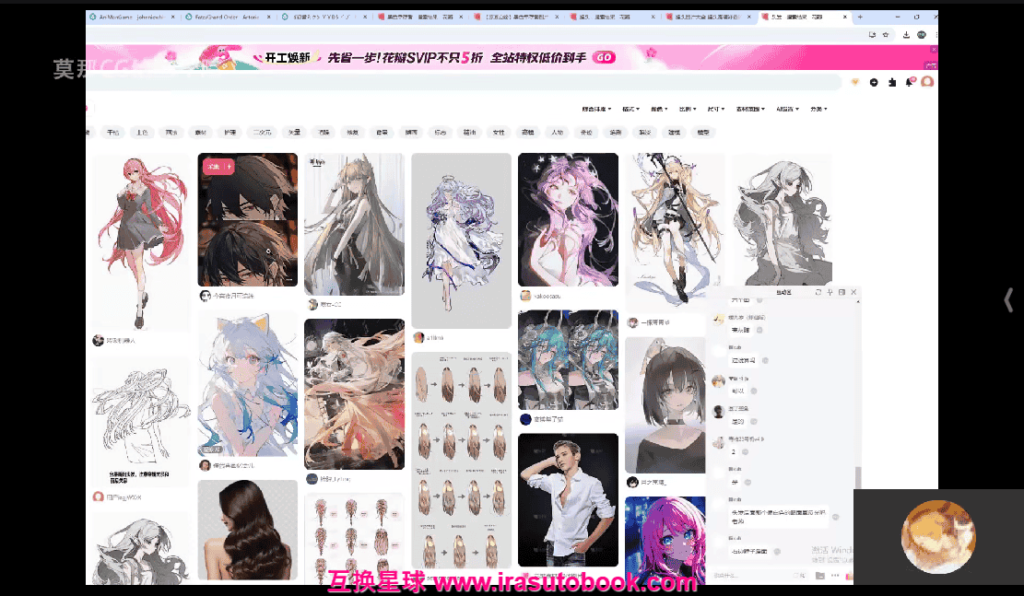Open the author name under the dark-haired boys image
Viewport: 1024px width, 596px height.
(x=233, y=296)
